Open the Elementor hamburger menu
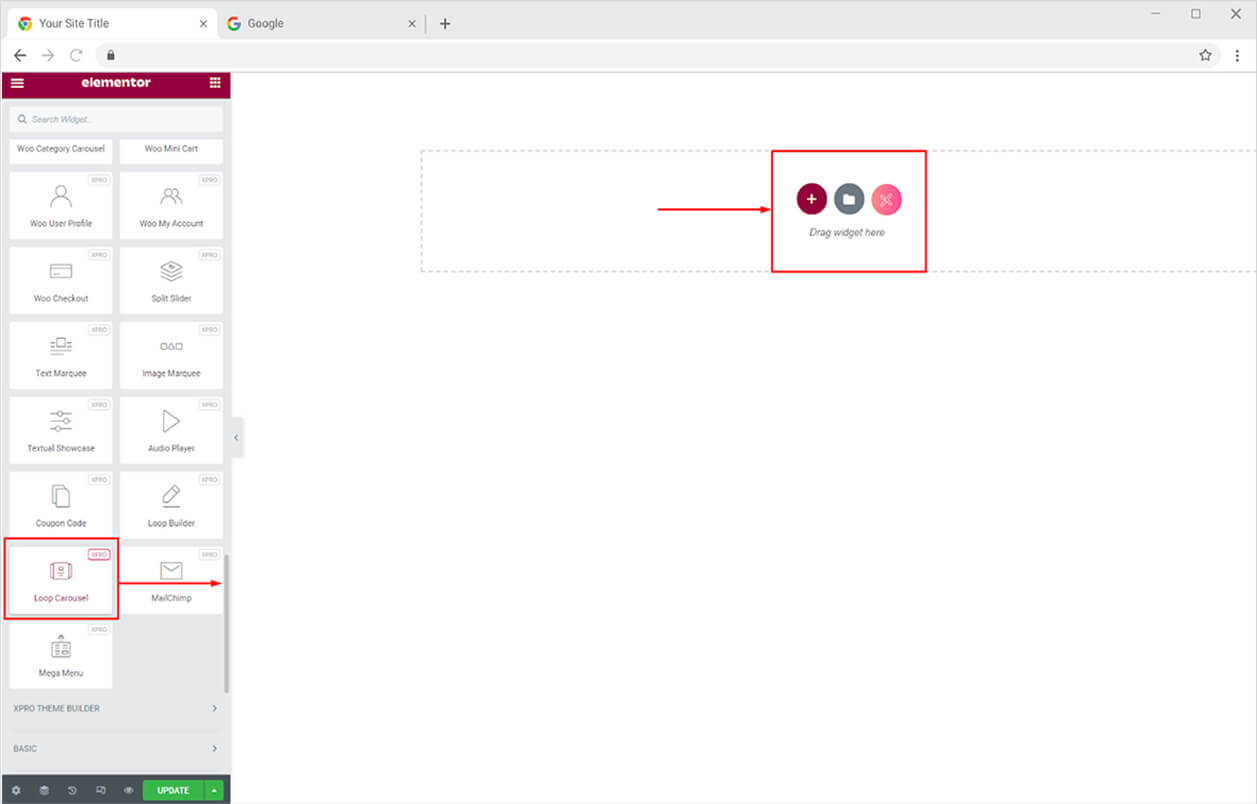Viewport: 1257px width, 804px height. point(17,83)
